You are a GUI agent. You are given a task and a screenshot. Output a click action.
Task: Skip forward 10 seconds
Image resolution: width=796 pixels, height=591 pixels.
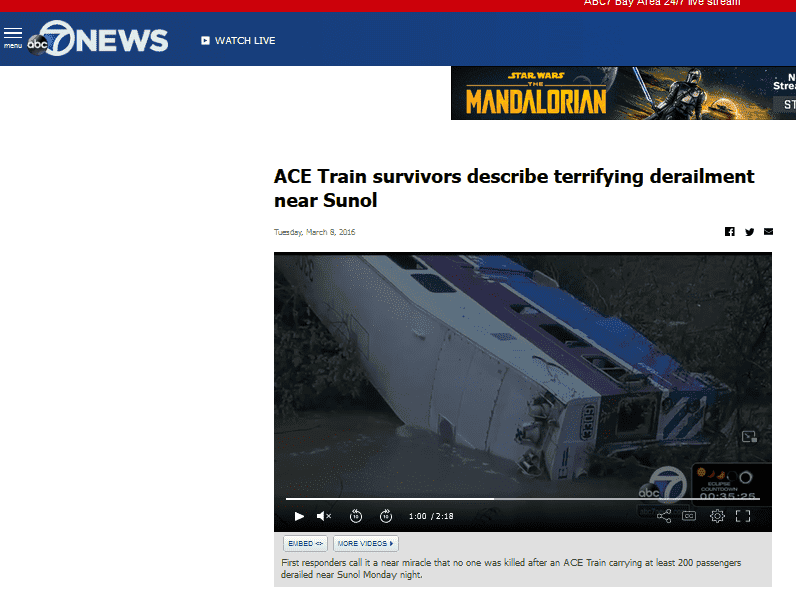tap(386, 516)
